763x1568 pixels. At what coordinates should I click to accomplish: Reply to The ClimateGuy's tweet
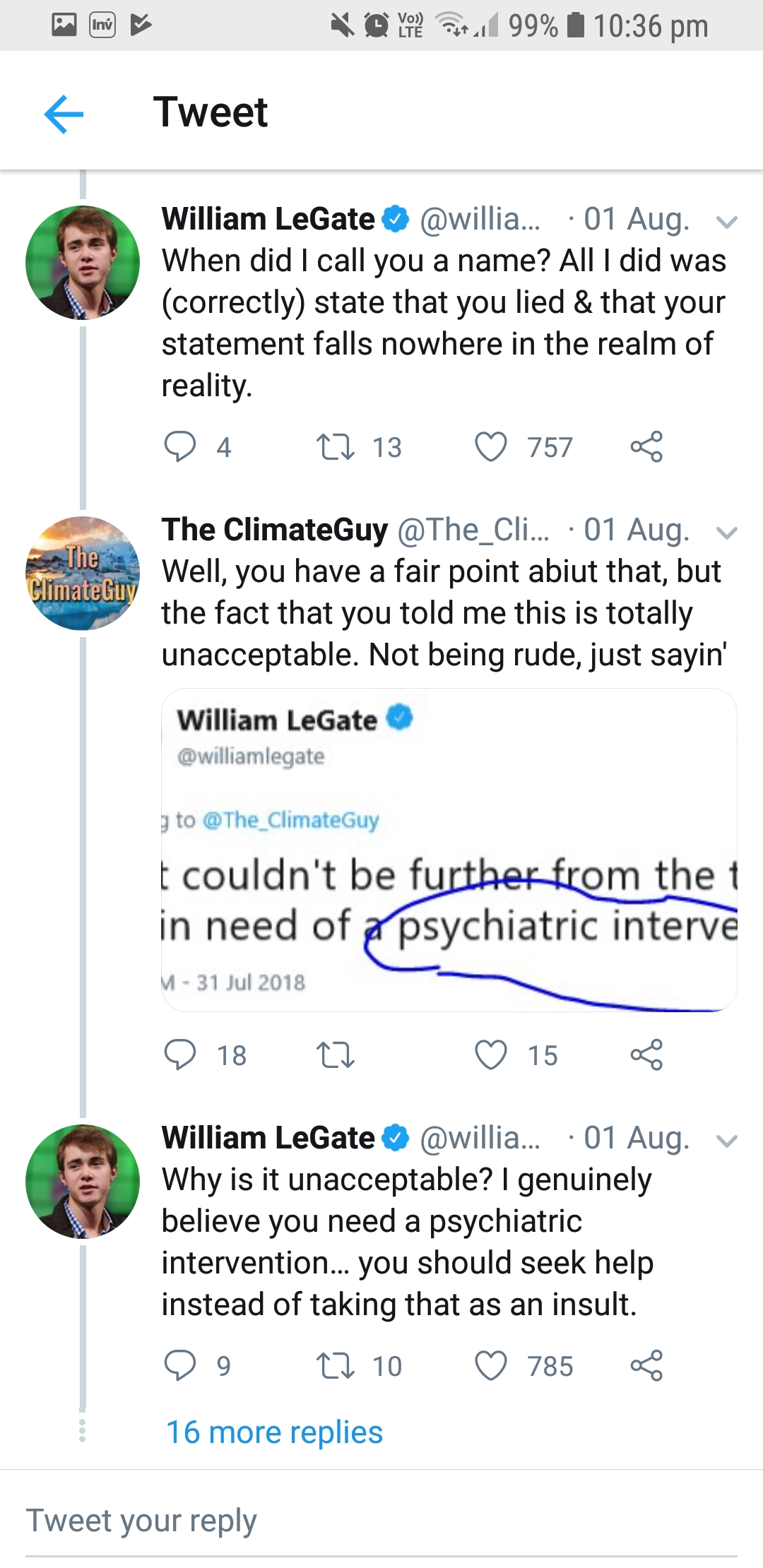[180, 1055]
